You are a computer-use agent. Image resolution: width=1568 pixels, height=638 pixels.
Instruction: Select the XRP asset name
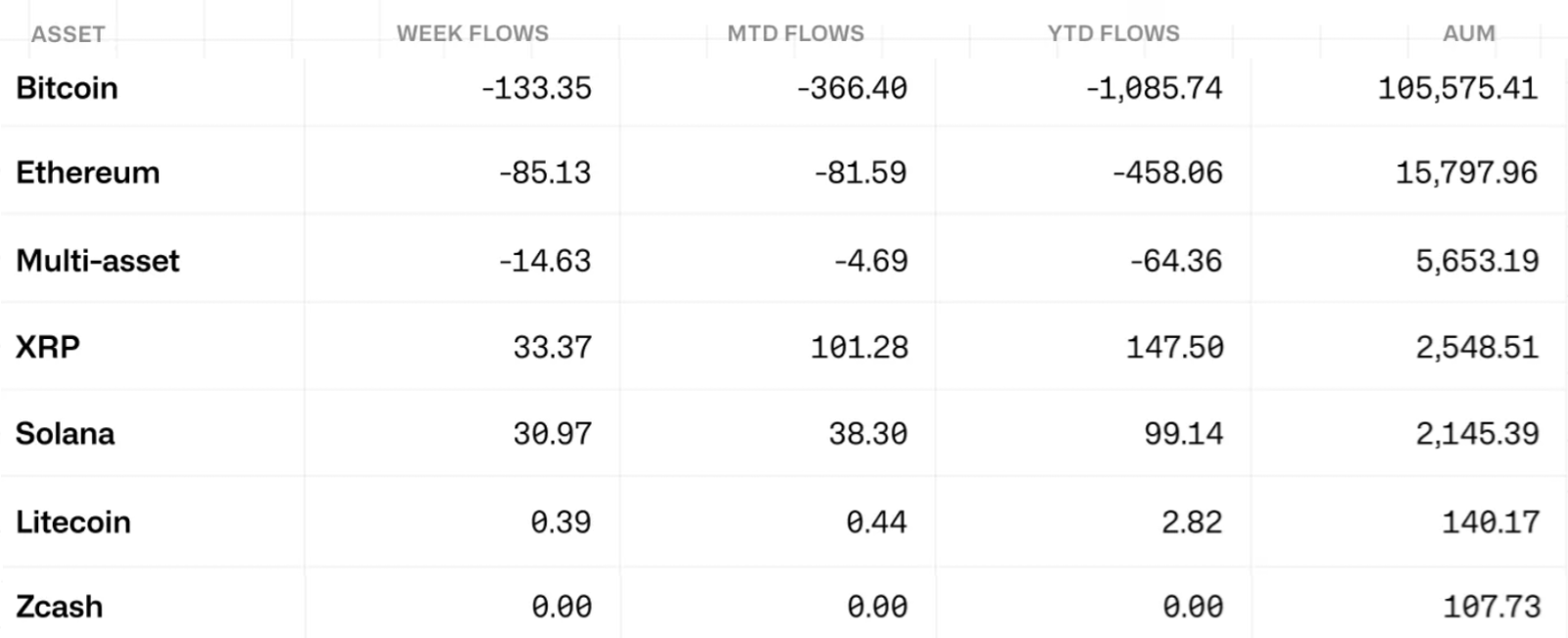click(47, 347)
